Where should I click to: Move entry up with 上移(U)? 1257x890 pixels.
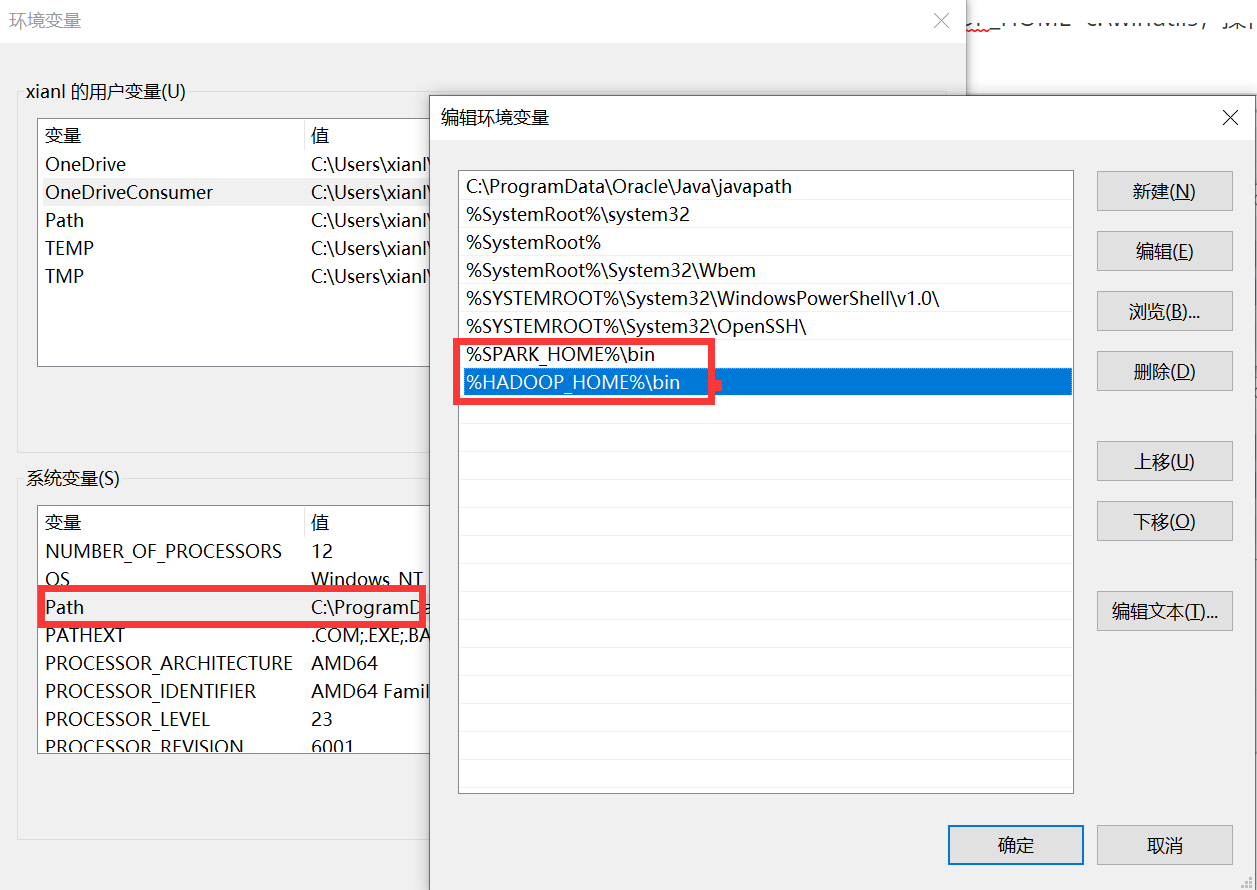pyautogui.click(x=1164, y=461)
